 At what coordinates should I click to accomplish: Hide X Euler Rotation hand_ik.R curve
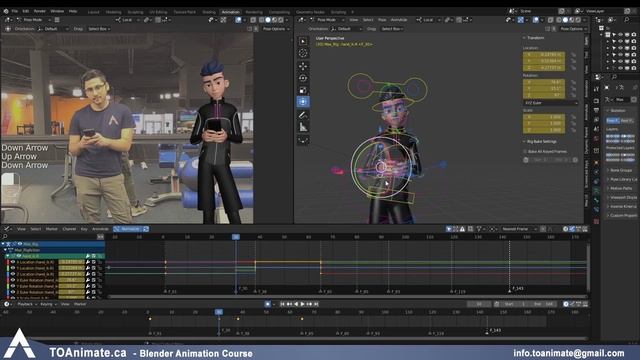coord(13,280)
